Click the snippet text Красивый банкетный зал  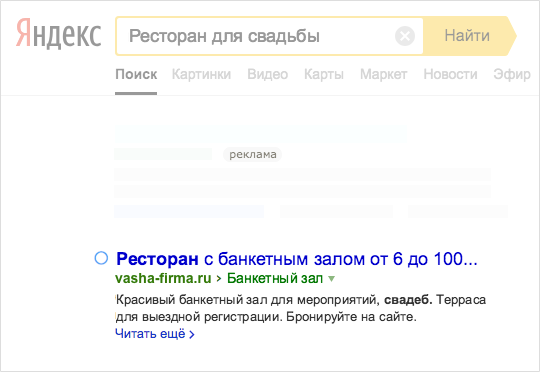tap(191, 300)
